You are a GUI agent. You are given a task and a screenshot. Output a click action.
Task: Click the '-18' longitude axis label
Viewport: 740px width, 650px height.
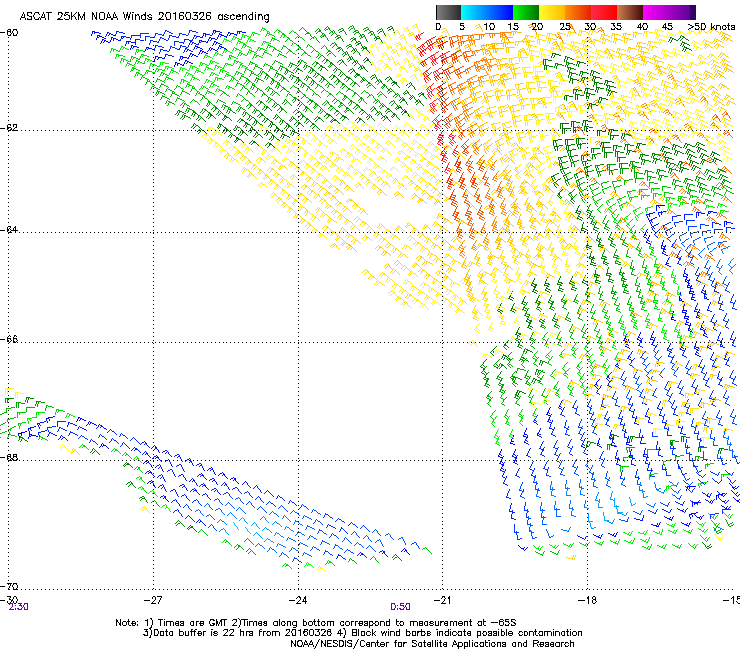(x=587, y=600)
